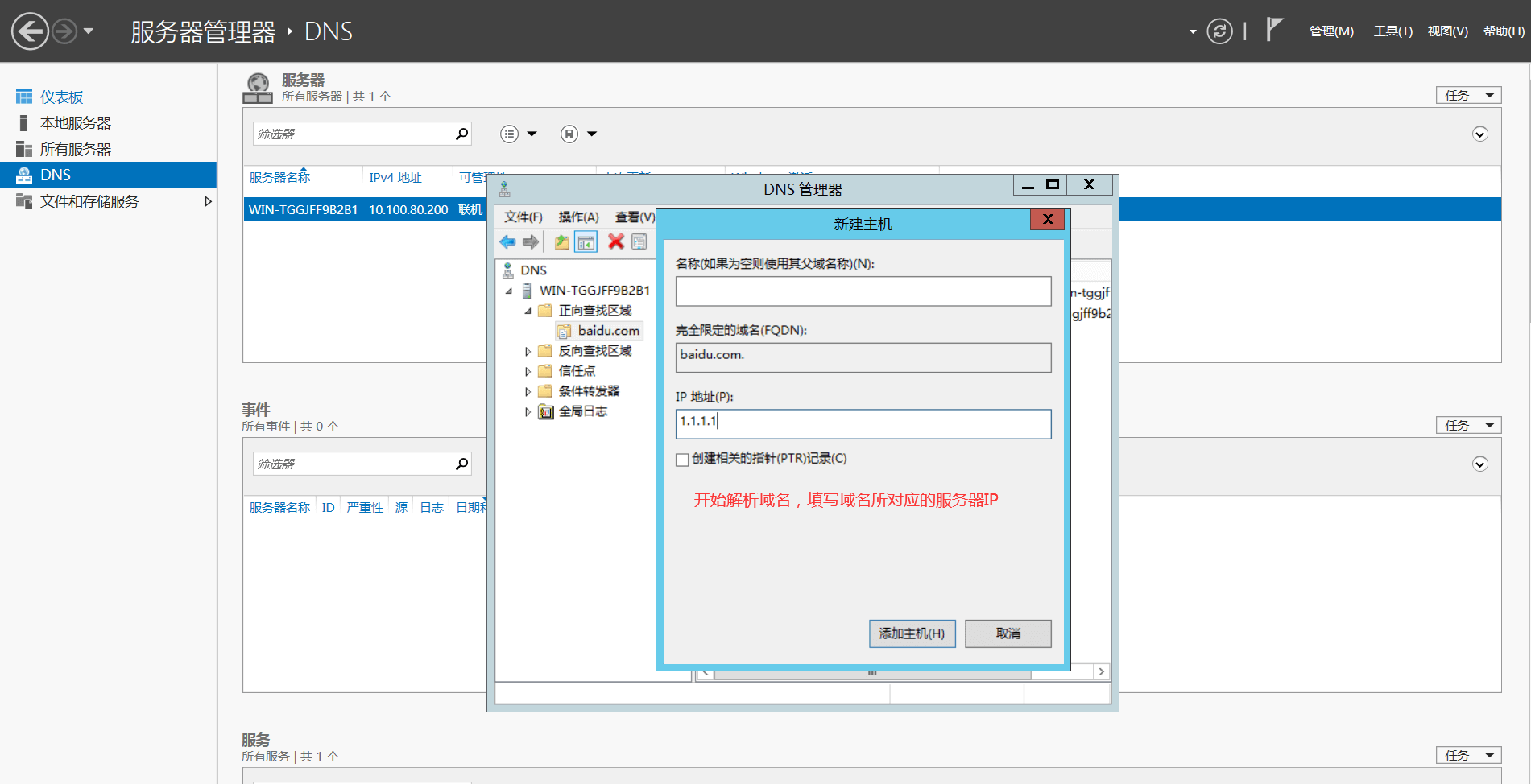Image resolution: width=1531 pixels, height=784 pixels.
Task: Select 本地服务器 in the left sidebar
Action: pyautogui.click(x=76, y=123)
